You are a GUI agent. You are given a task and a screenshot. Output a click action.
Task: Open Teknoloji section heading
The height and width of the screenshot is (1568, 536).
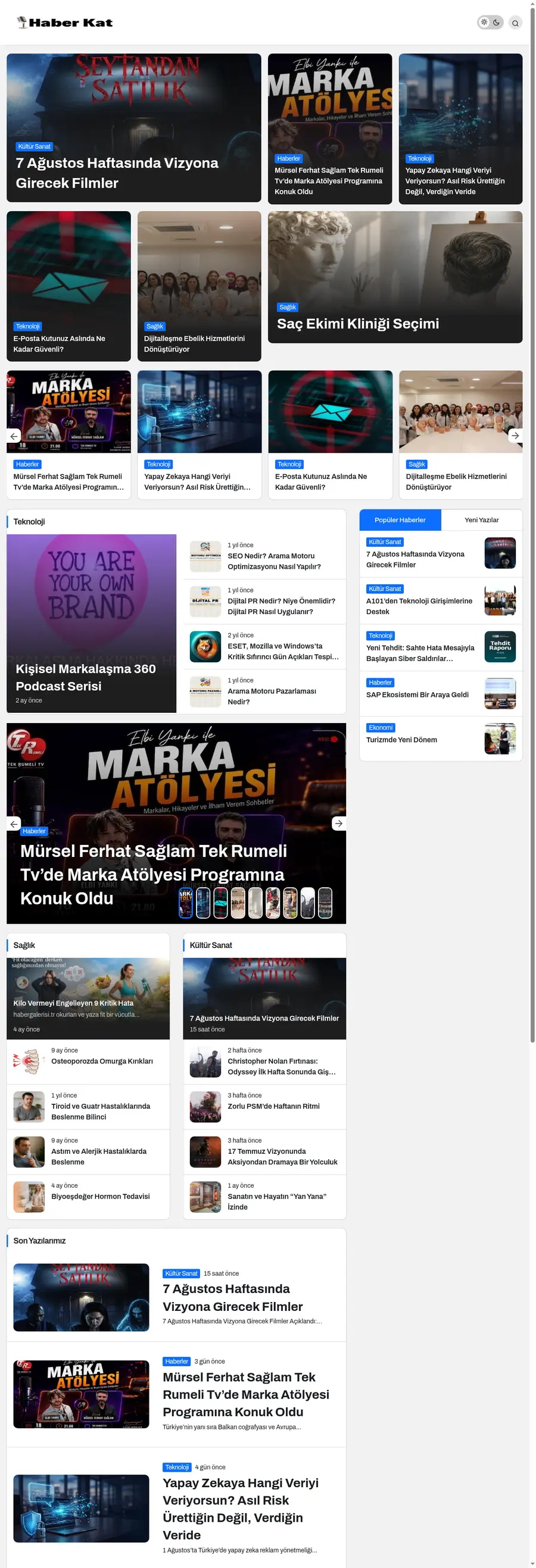[x=29, y=522]
